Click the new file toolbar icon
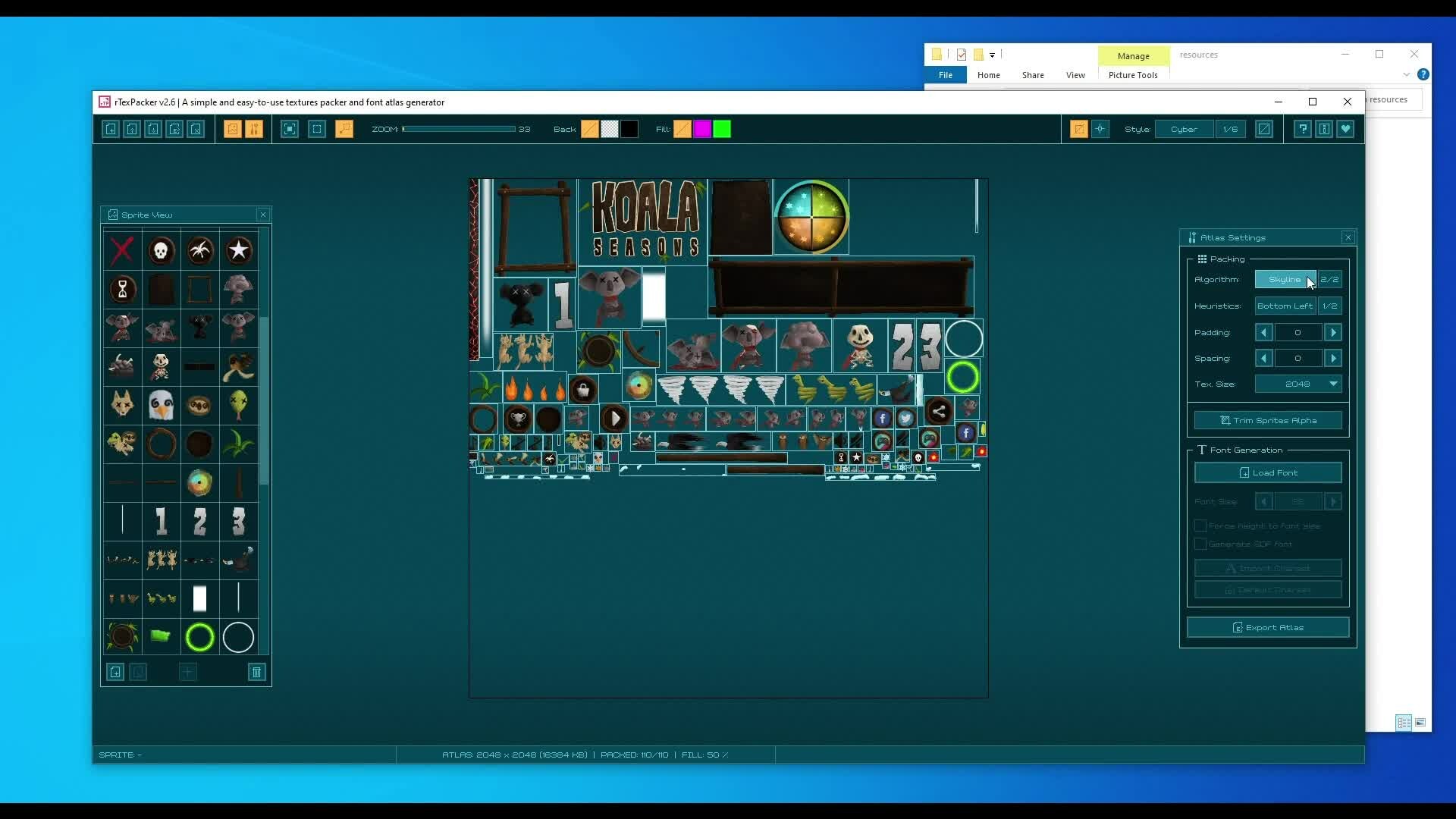1456x819 pixels. 111,130
